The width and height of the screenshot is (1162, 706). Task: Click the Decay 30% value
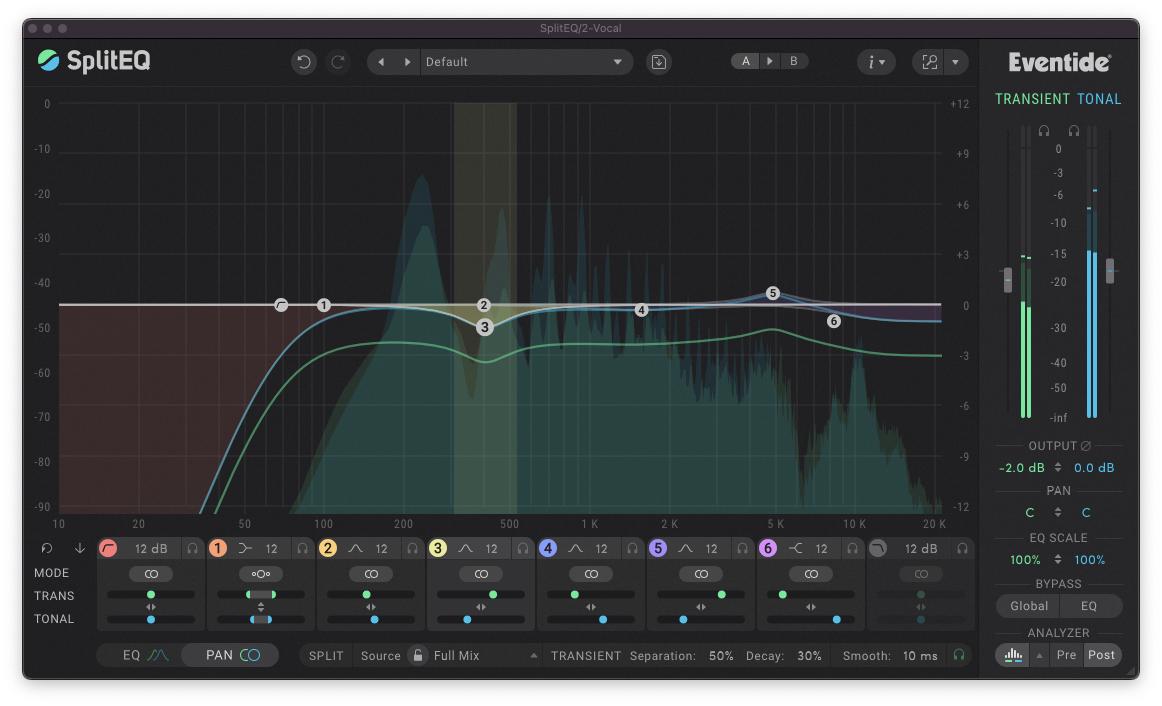coord(809,656)
